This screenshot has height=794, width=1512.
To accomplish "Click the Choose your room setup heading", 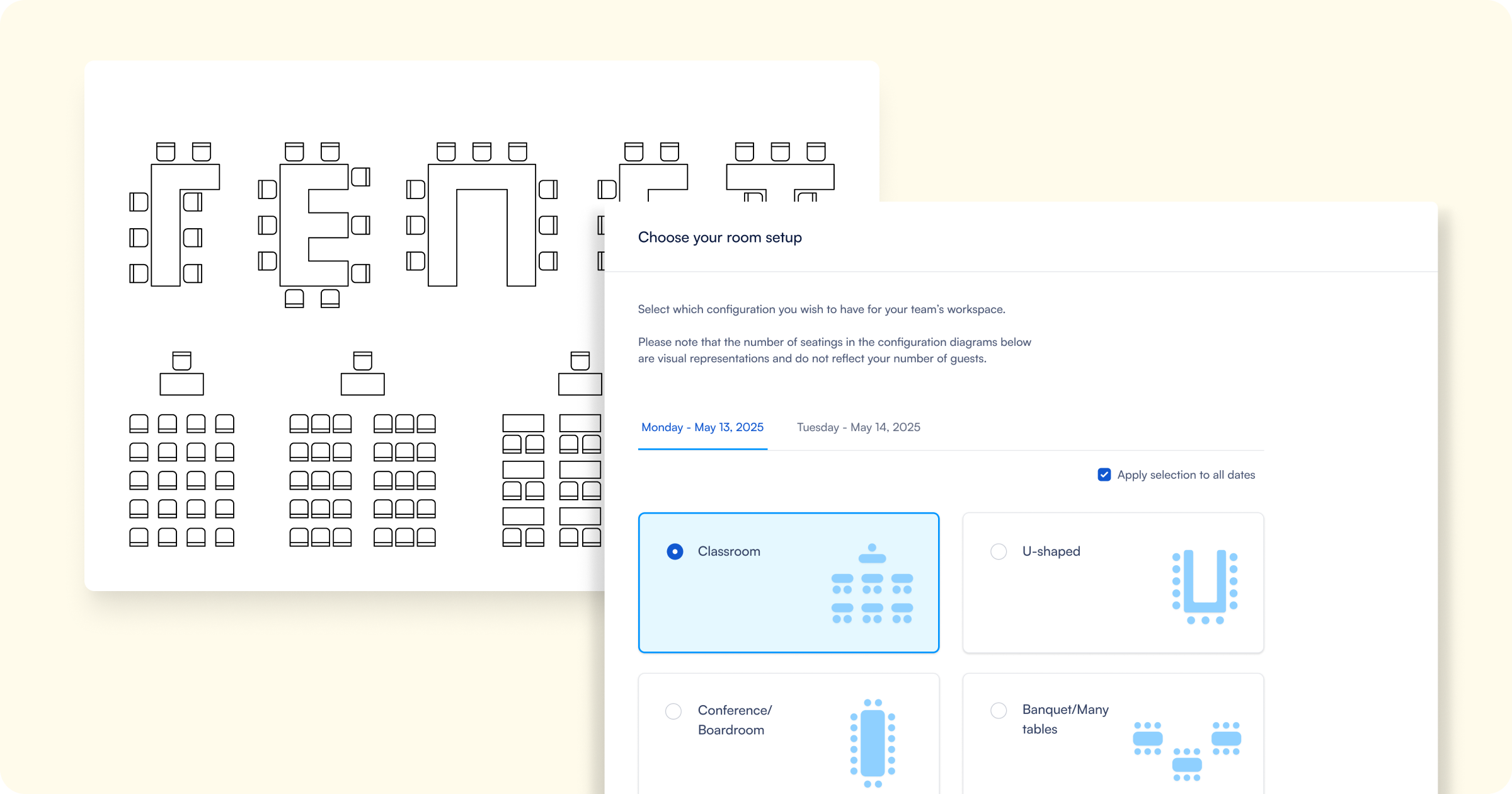I will click(x=719, y=238).
